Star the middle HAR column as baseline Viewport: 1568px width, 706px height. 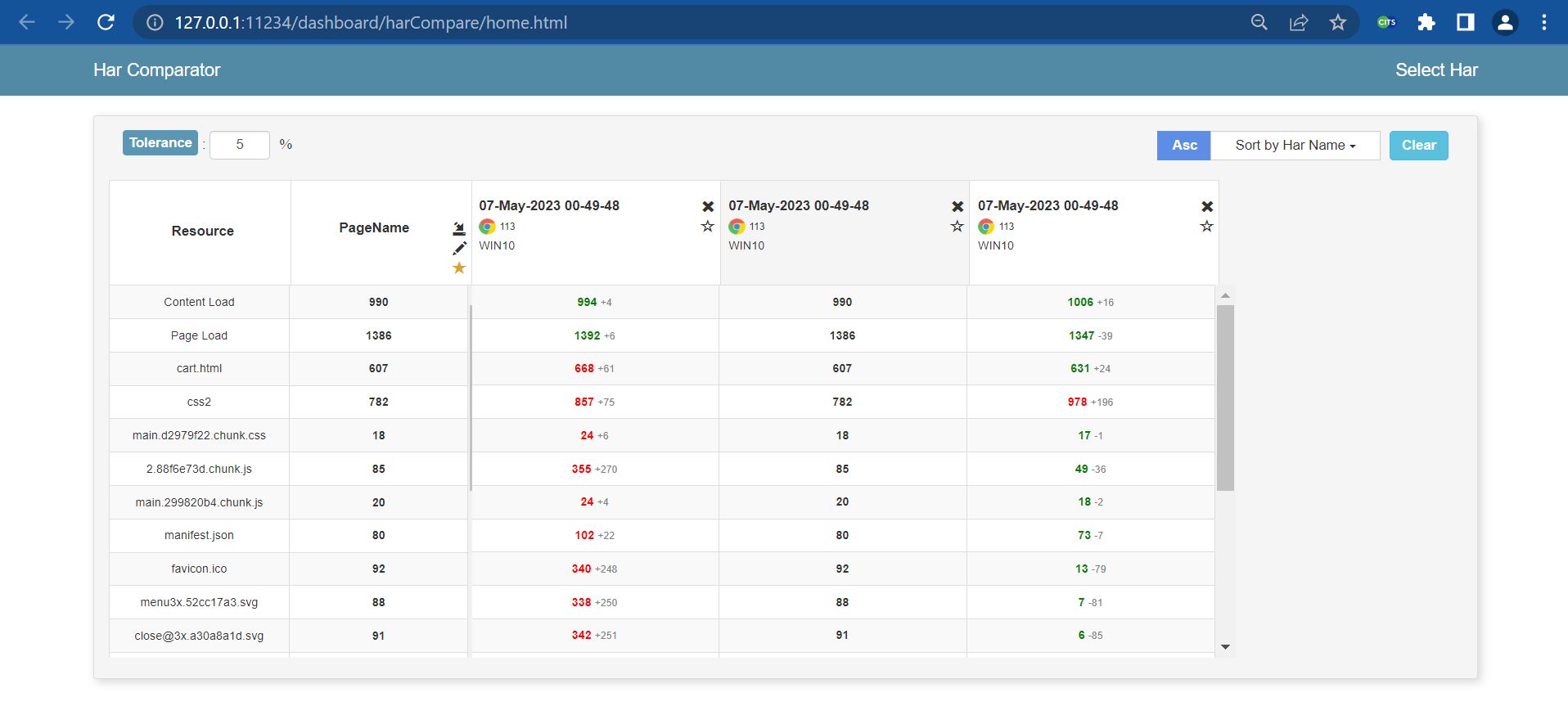pyautogui.click(x=957, y=226)
